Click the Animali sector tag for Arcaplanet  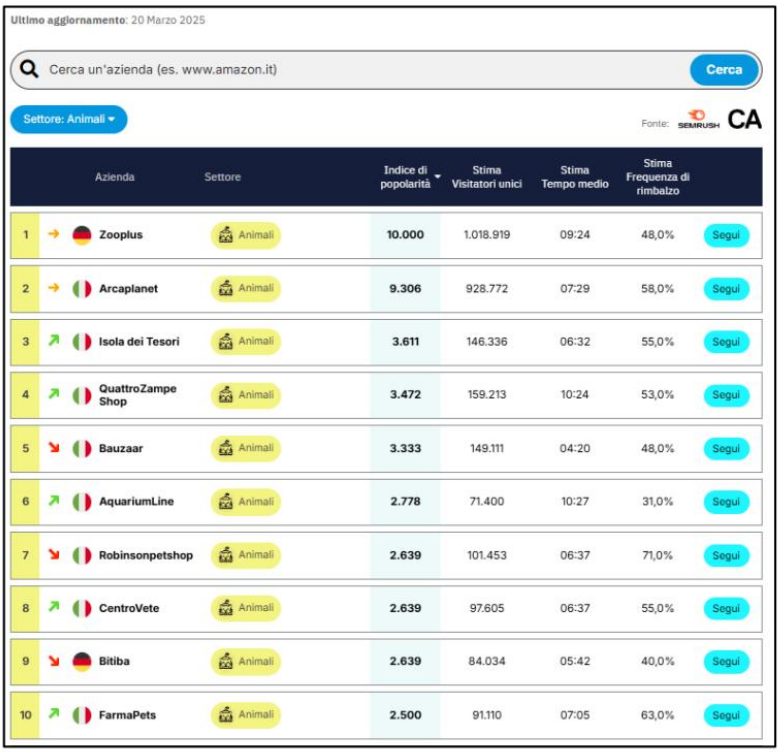[x=246, y=288]
